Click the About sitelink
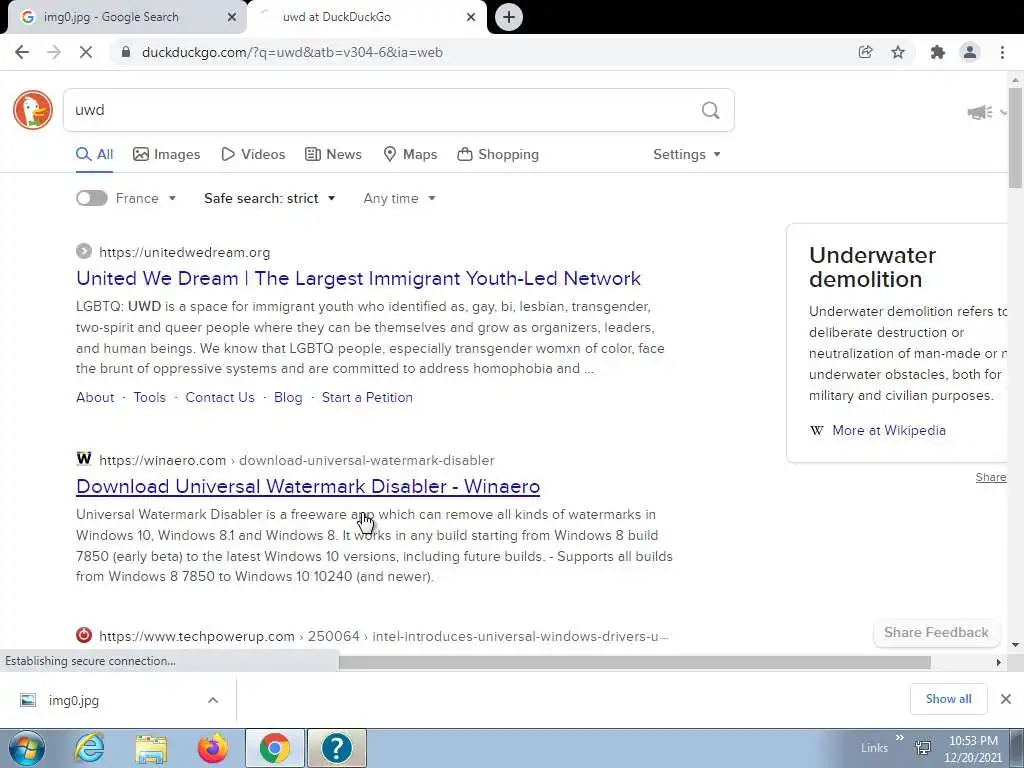Screen dimensions: 1024x768 click(95, 397)
